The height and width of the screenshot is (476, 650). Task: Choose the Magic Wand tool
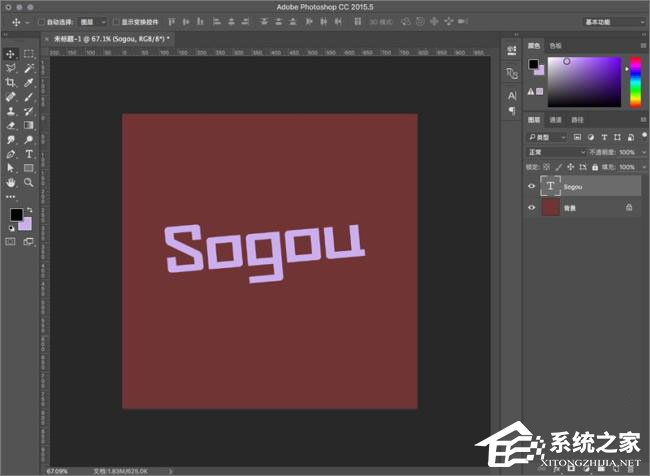(x=29, y=68)
